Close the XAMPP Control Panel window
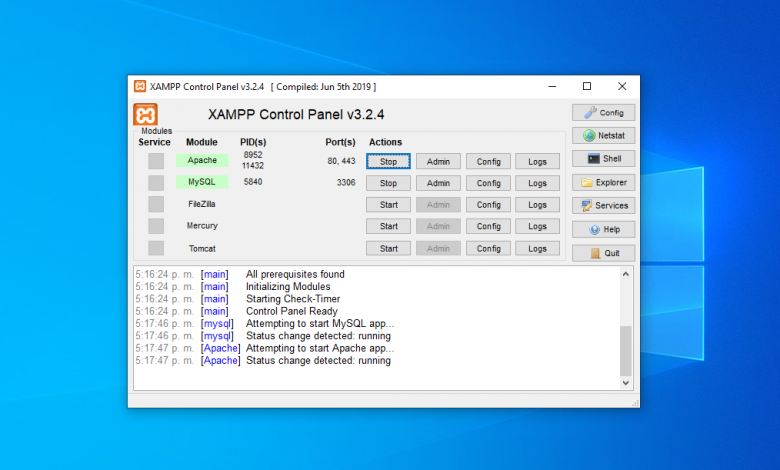 coord(622,87)
